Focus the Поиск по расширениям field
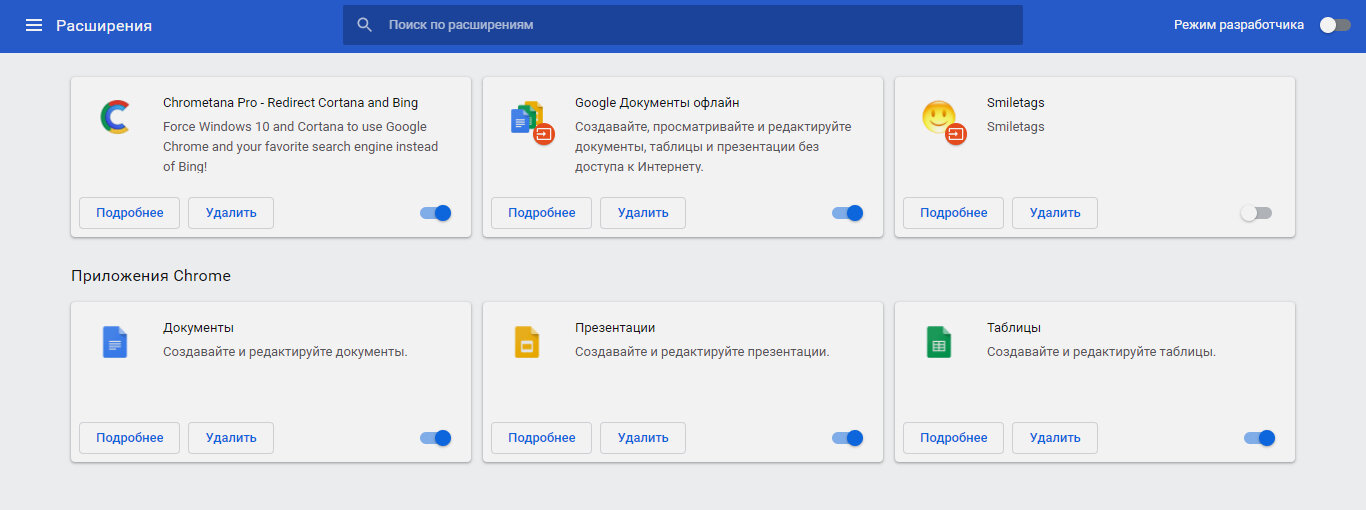The width and height of the screenshot is (1366, 510). tap(683, 25)
